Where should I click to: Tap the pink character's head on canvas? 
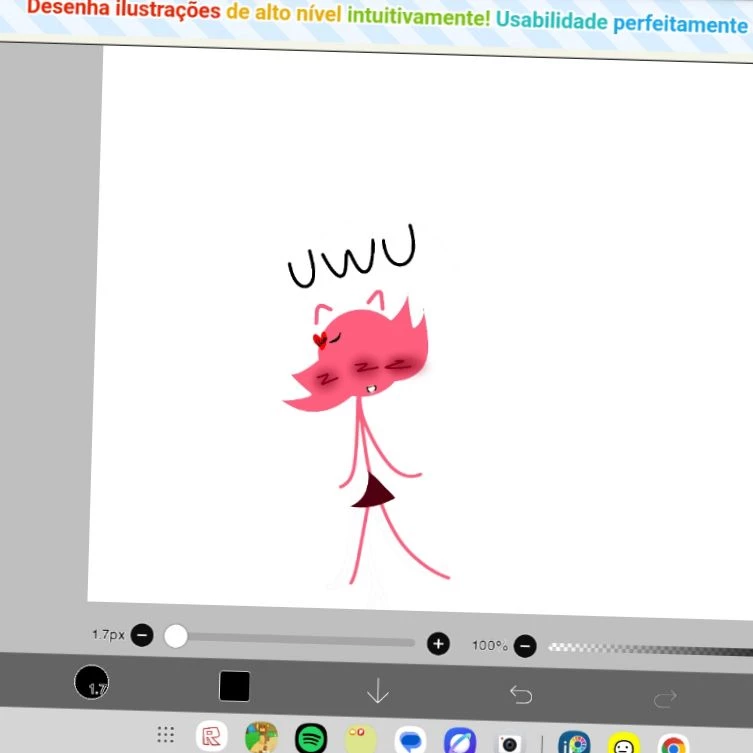pyautogui.click(x=360, y=355)
